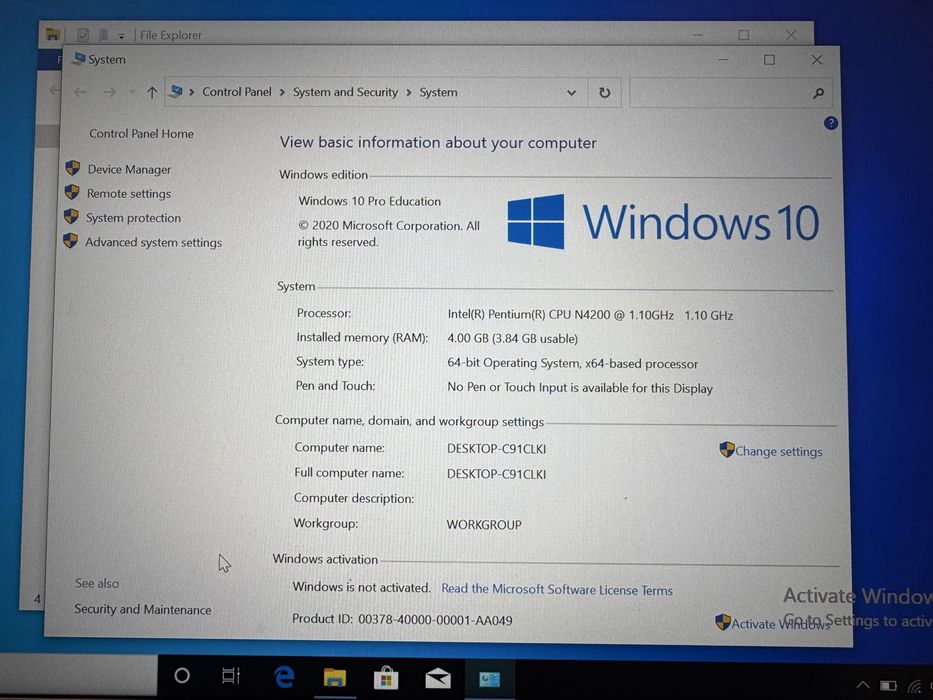Open System protection link
The image size is (933, 700).
[x=133, y=218]
